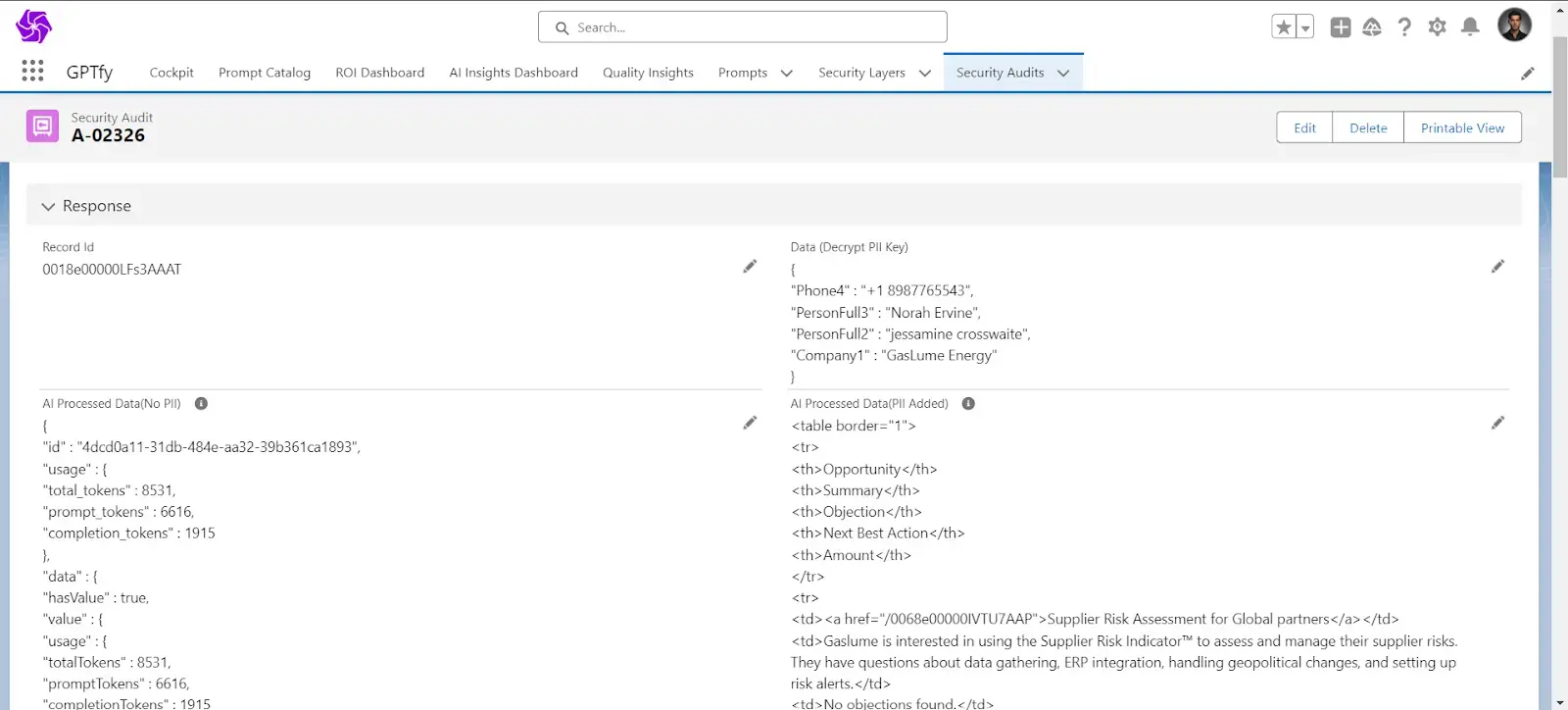Switch to the Cockpit tab
Screen dimensions: 1568x710
(x=171, y=73)
